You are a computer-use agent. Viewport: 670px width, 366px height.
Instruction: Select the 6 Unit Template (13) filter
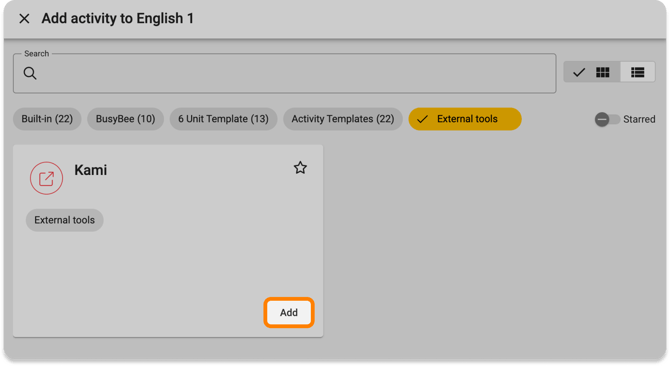(x=223, y=119)
